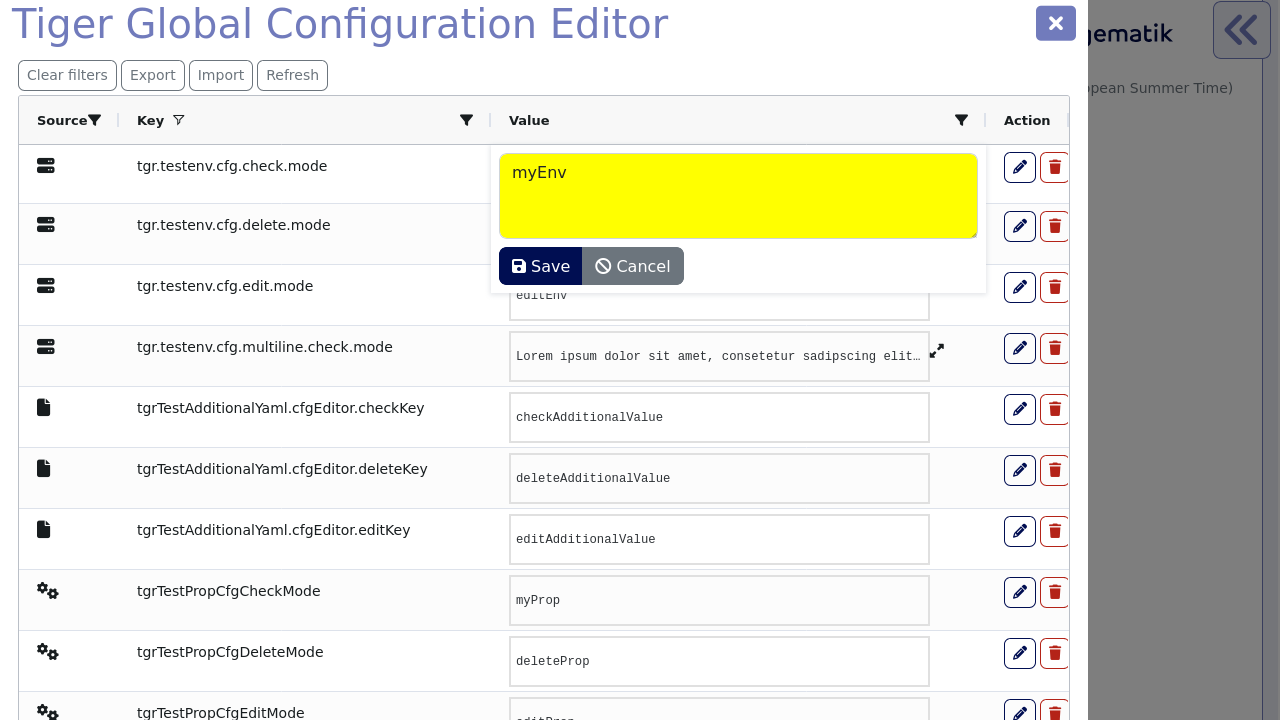Viewport: 1280px width, 720px height.
Task: Select key tgrTestAdditionalYaml.cfgEditor.deleteKey
Action: click(282, 469)
